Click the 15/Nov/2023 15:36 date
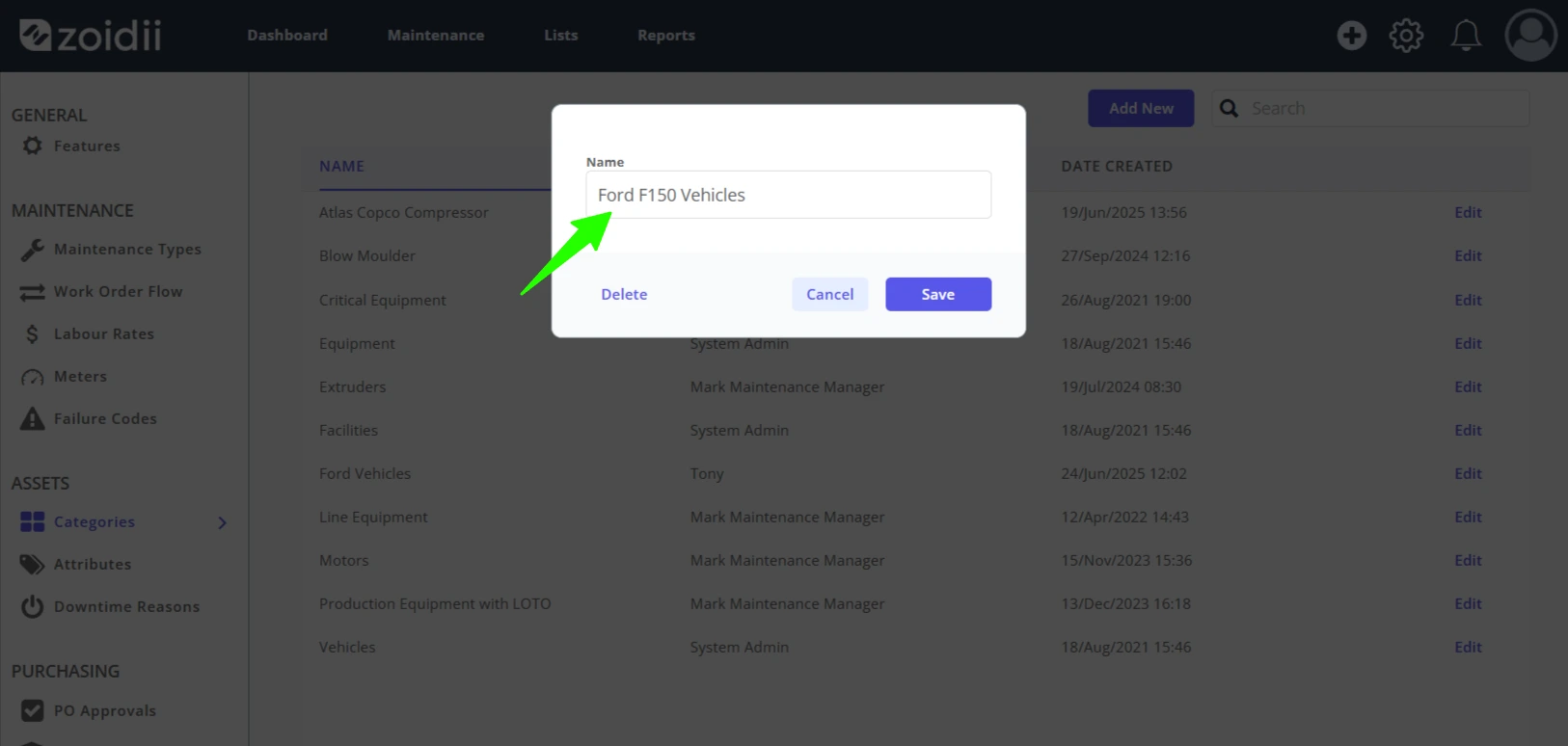The height and width of the screenshot is (746, 1568). click(1126, 560)
